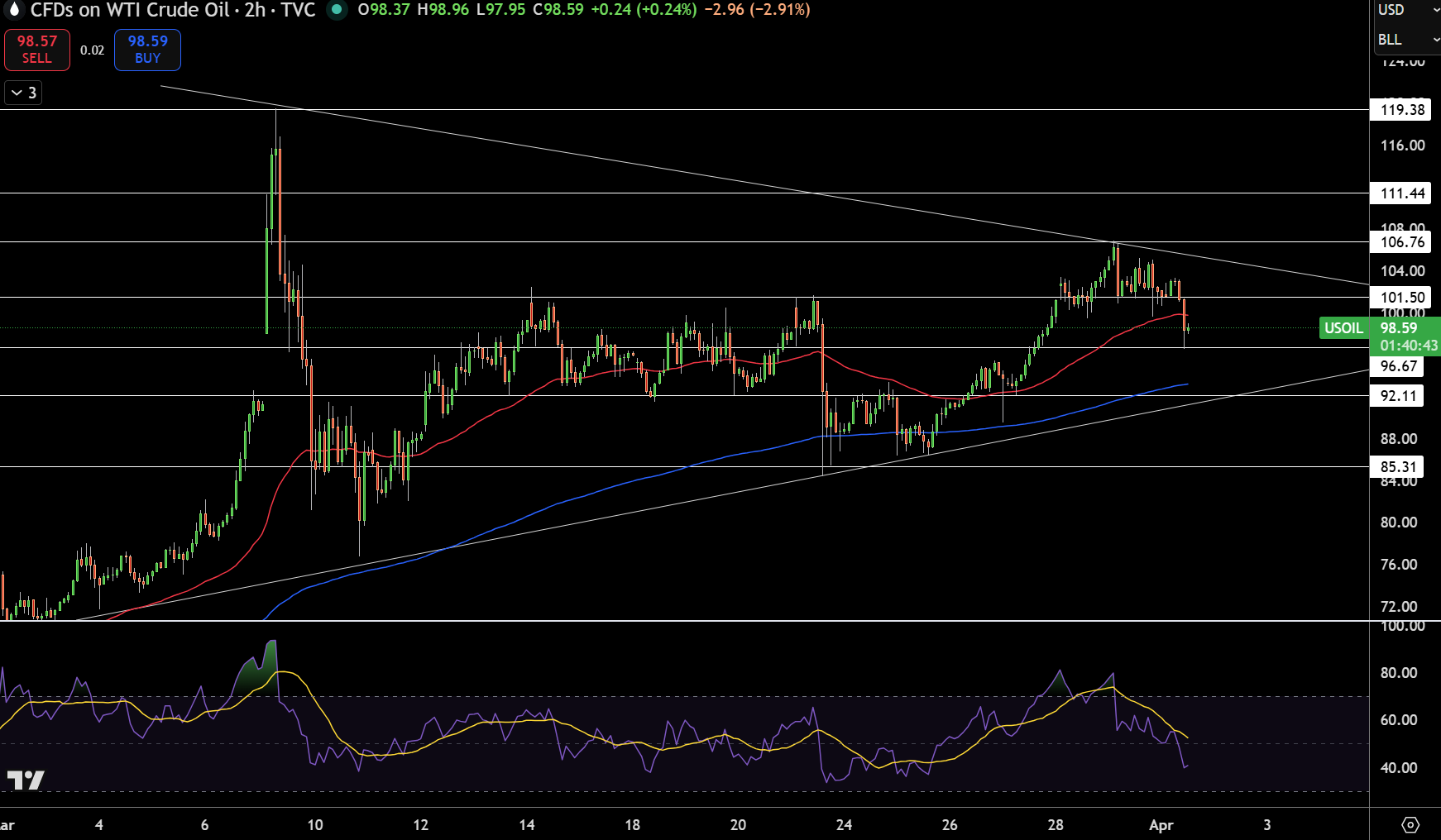Click the oil drop symbol logo
Image resolution: width=1441 pixels, height=840 pixels.
12,10
